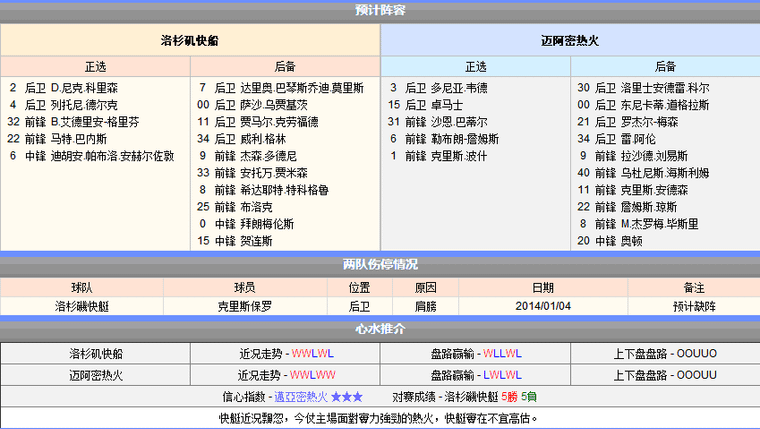Select Heat starter 卓马士
This screenshot has height=429, width=760.
coord(426,105)
